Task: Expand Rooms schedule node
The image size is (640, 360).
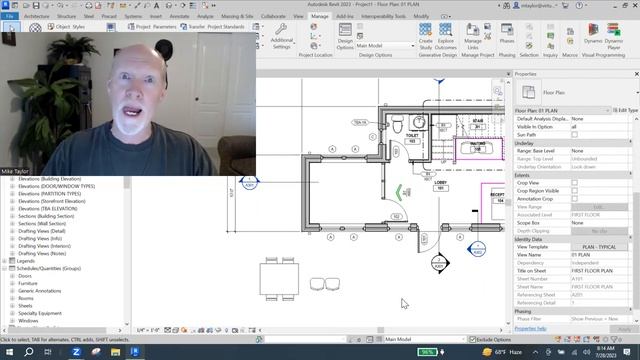Action: (x=12, y=298)
